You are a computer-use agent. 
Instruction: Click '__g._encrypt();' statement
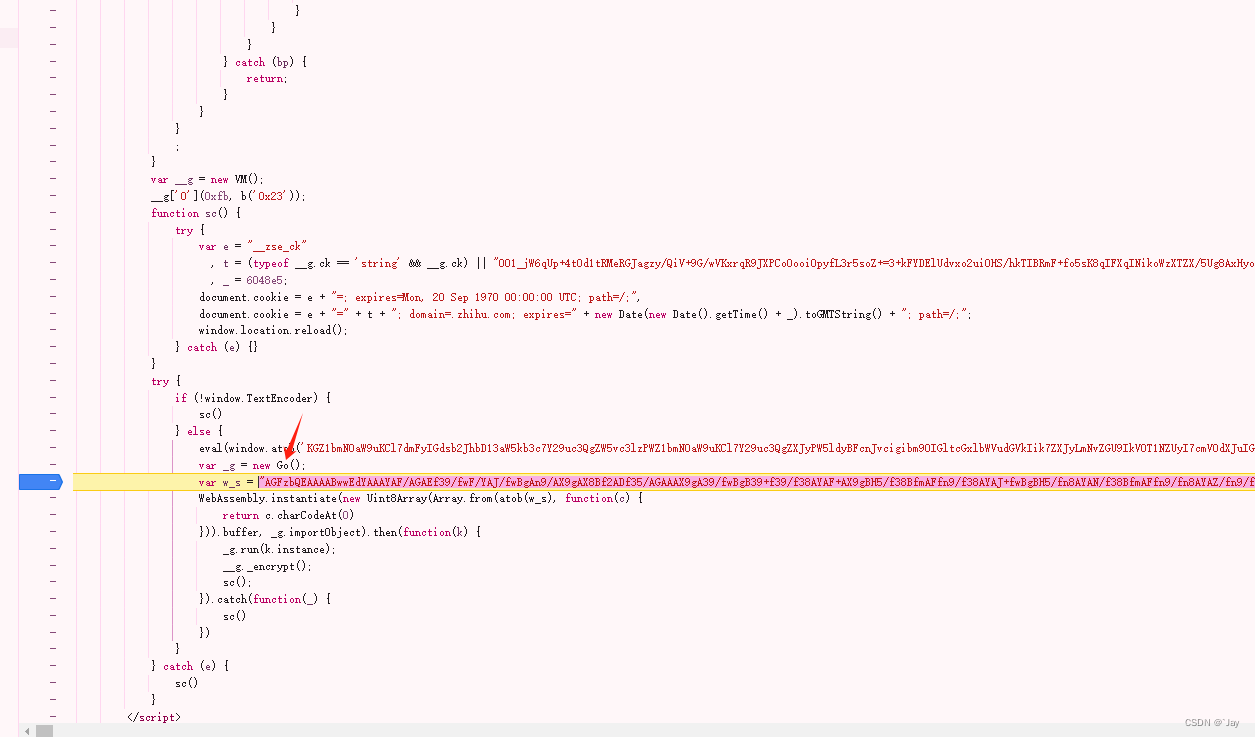(267, 566)
